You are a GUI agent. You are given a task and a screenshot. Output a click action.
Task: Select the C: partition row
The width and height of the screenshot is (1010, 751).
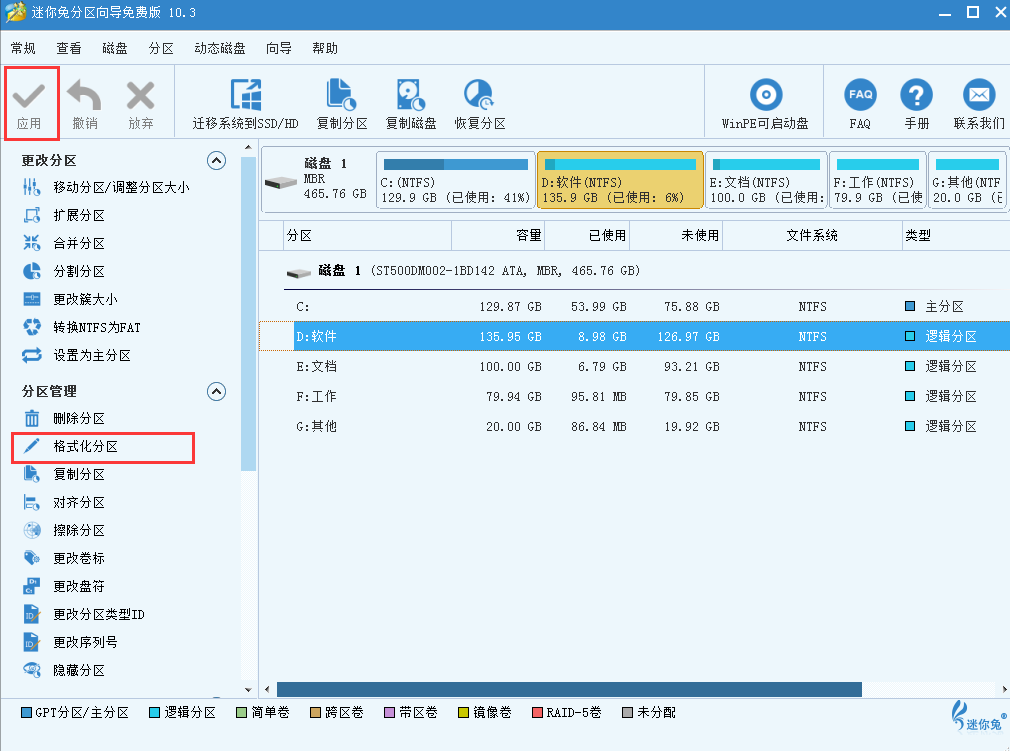(x=634, y=307)
